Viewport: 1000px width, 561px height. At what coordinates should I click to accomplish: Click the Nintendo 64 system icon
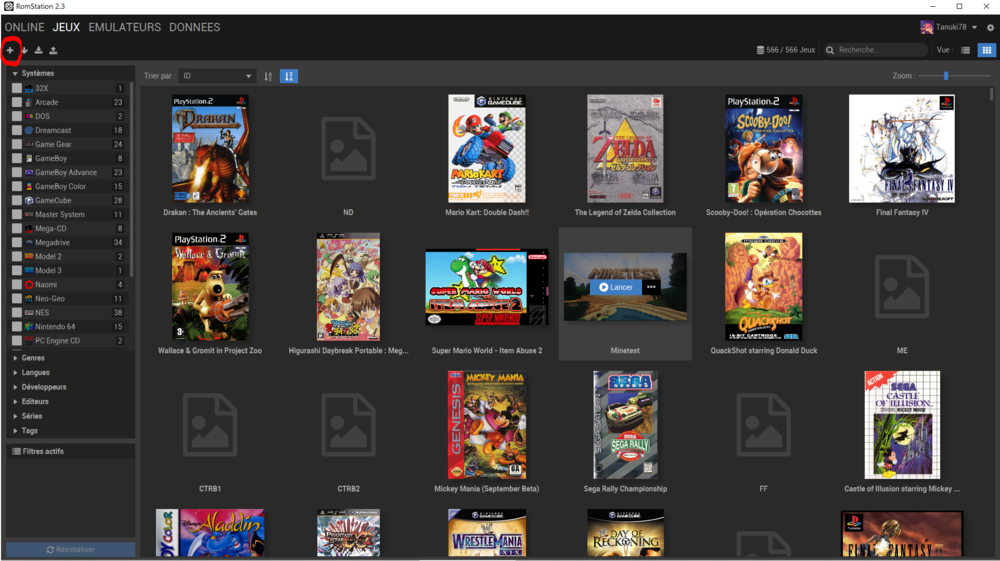29,326
